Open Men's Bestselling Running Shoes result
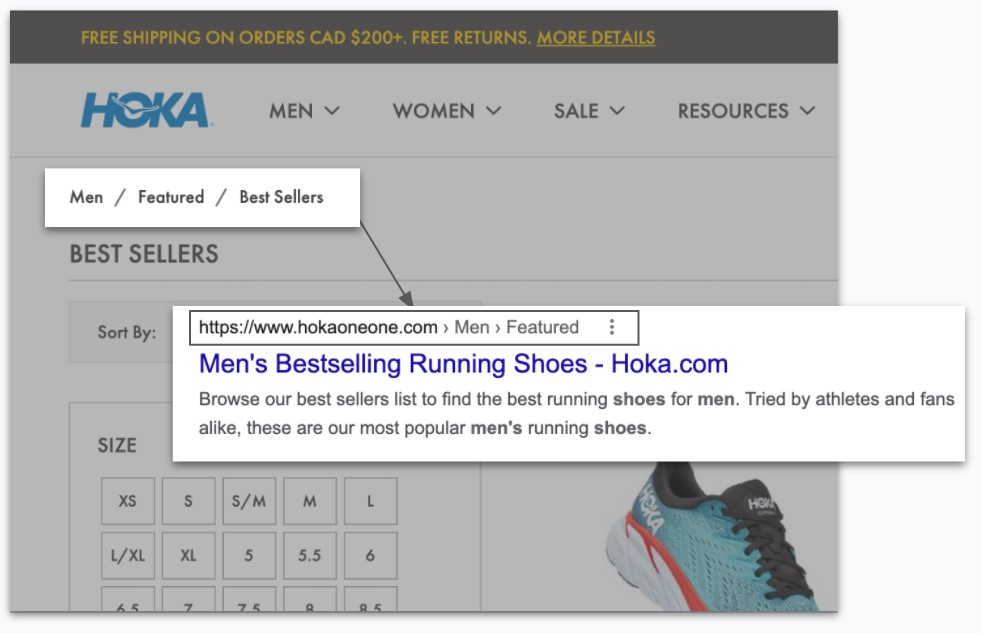Image resolution: width=981 pixels, height=633 pixels. click(463, 363)
